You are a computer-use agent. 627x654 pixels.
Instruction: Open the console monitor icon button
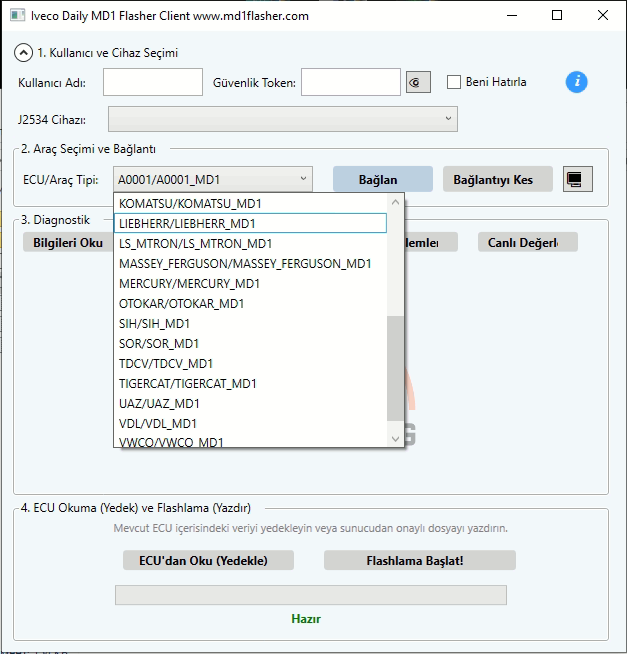tap(578, 179)
